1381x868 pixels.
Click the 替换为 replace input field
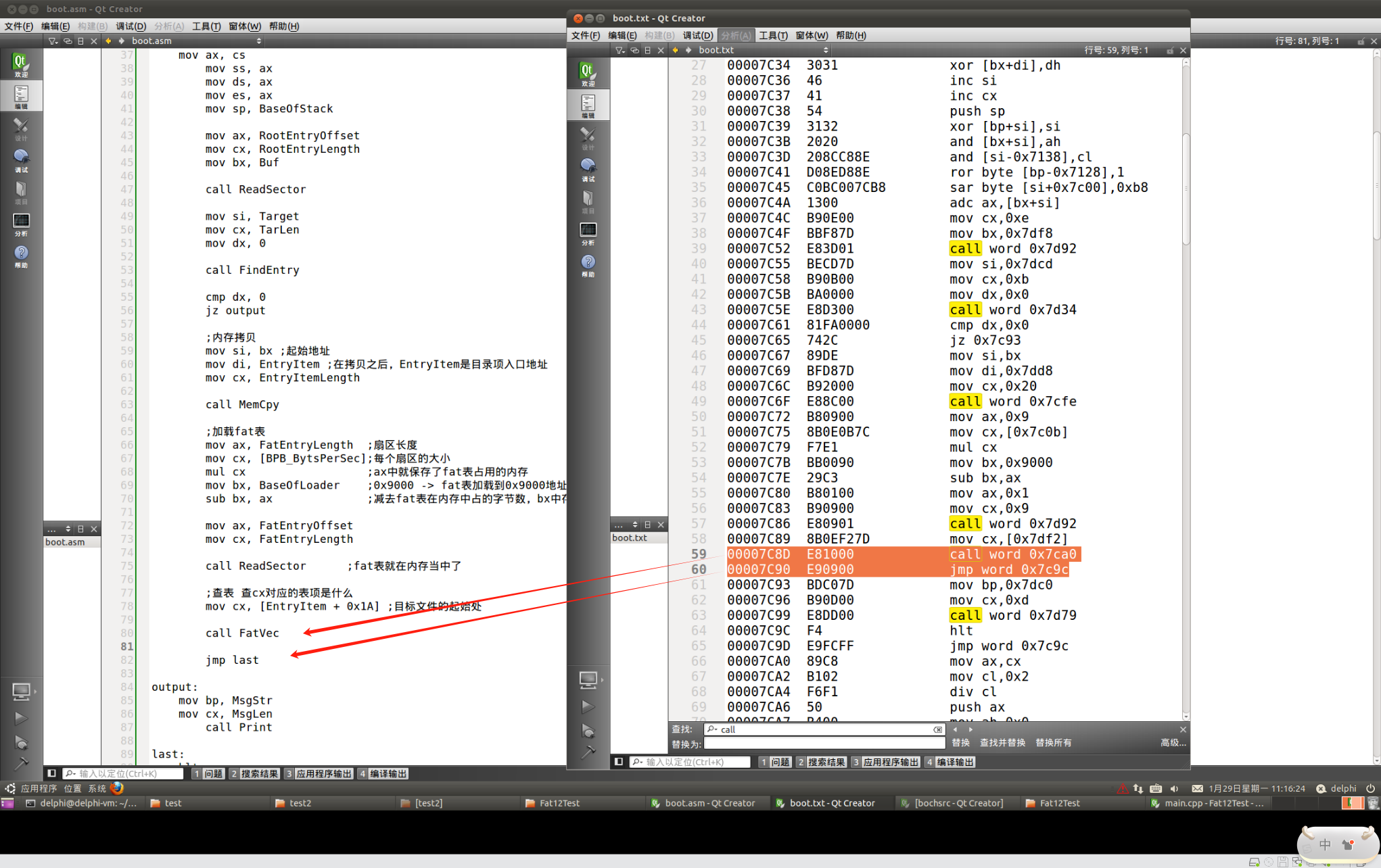pos(824,744)
